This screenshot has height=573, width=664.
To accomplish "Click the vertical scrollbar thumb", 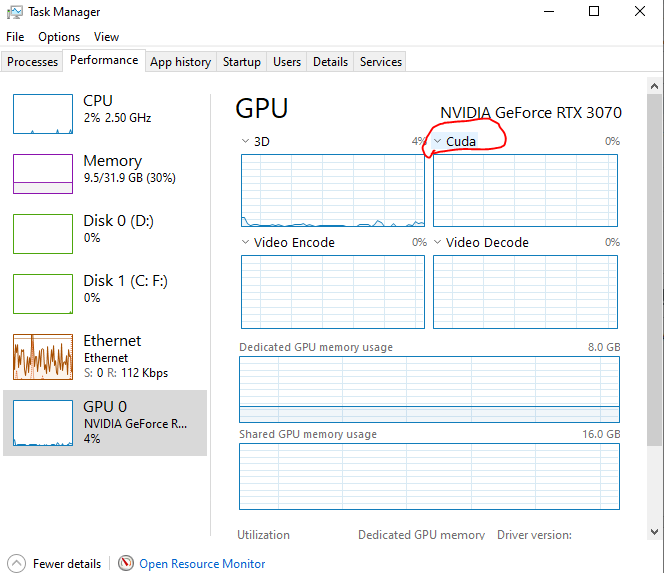I will click(654, 269).
